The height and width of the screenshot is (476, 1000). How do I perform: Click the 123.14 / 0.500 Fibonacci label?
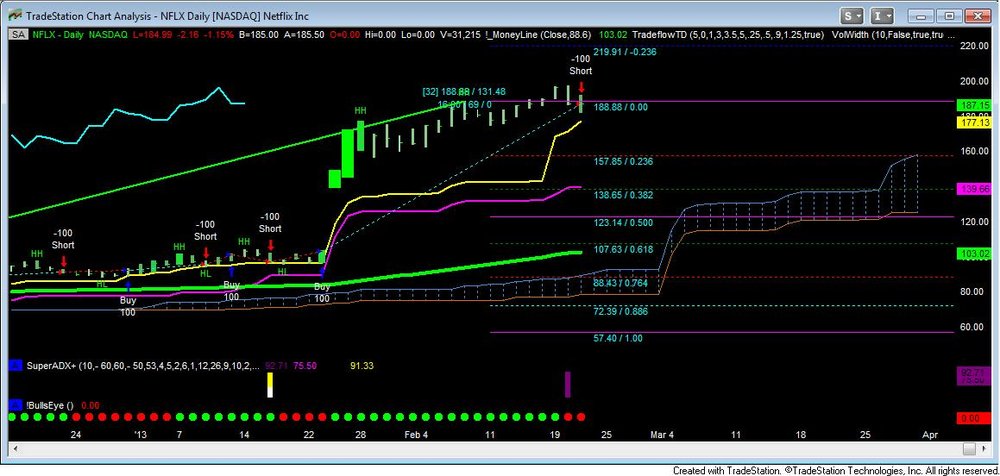(x=623, y=223)
